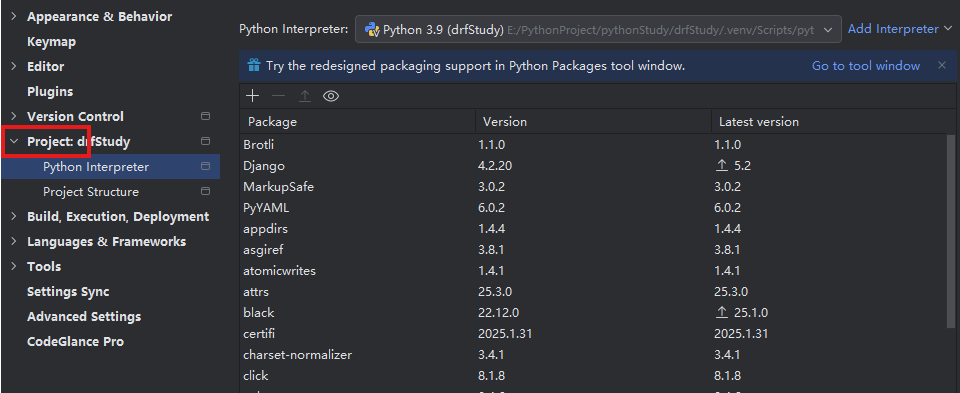Click project-level icon beside Project Structure
The image size is (960, 393).
tap(206, 192)
